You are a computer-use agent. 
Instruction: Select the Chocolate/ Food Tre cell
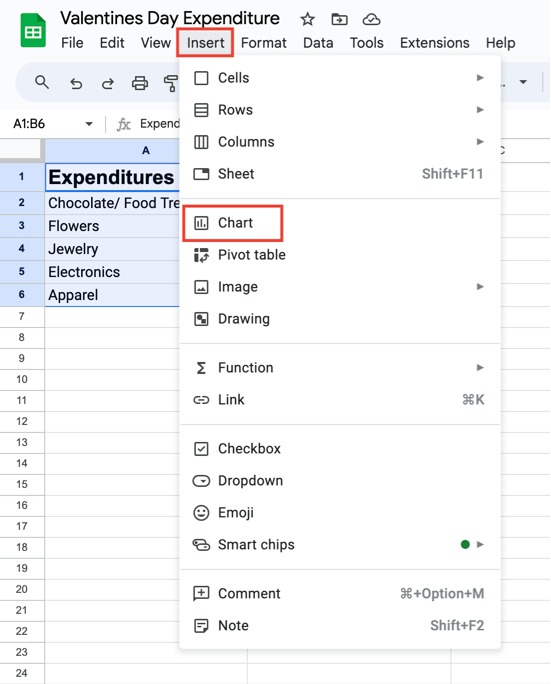[112, 203]
